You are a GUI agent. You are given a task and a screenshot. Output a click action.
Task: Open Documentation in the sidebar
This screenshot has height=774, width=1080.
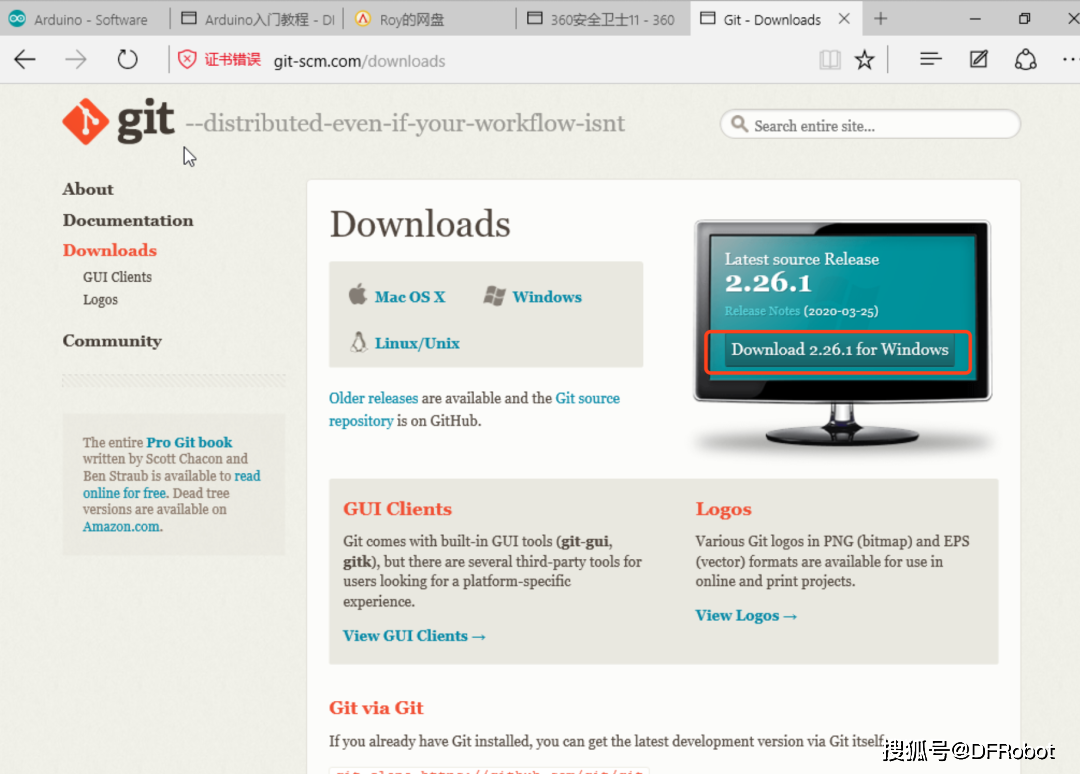[128, 220]
